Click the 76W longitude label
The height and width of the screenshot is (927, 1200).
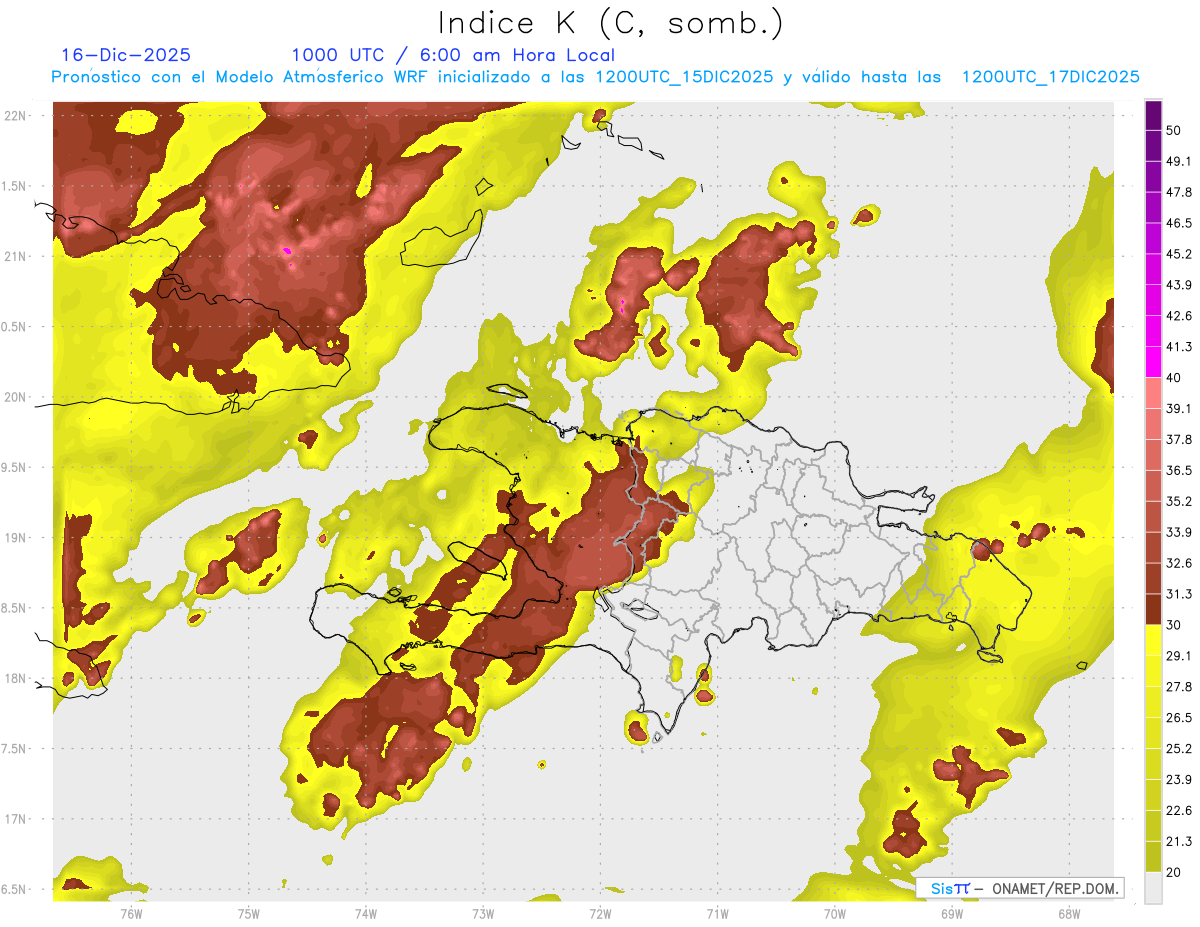(131, 914)
